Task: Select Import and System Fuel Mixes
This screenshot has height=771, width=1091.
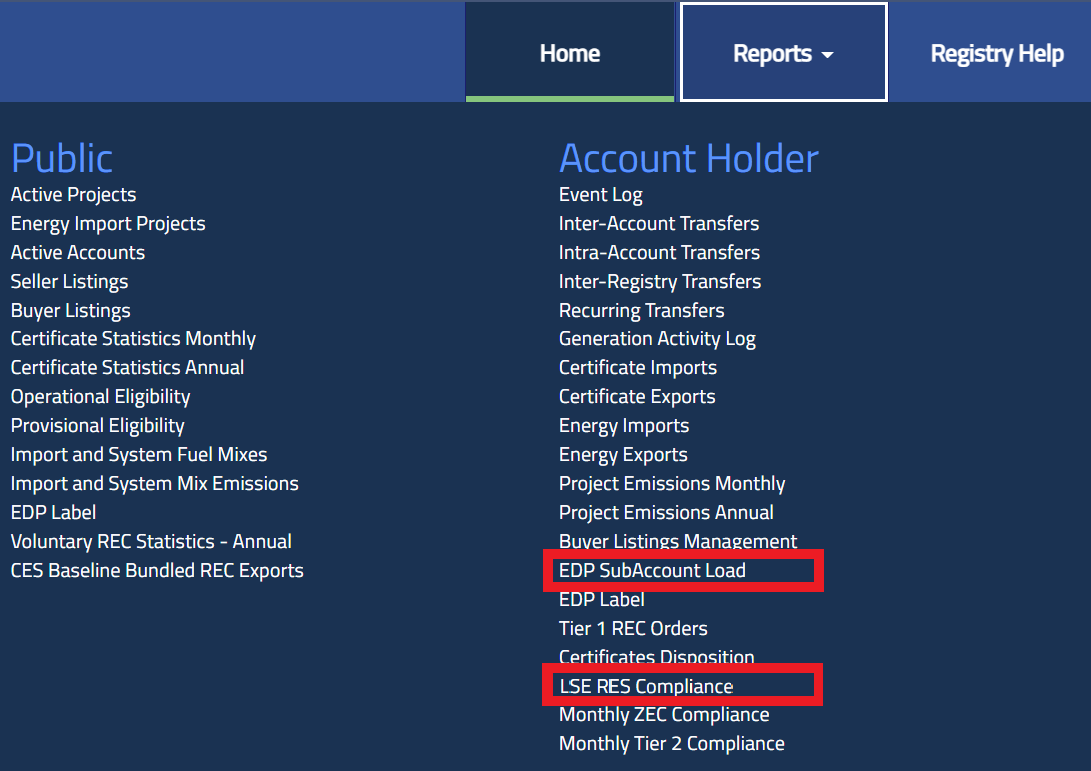Action: point(139,455)
